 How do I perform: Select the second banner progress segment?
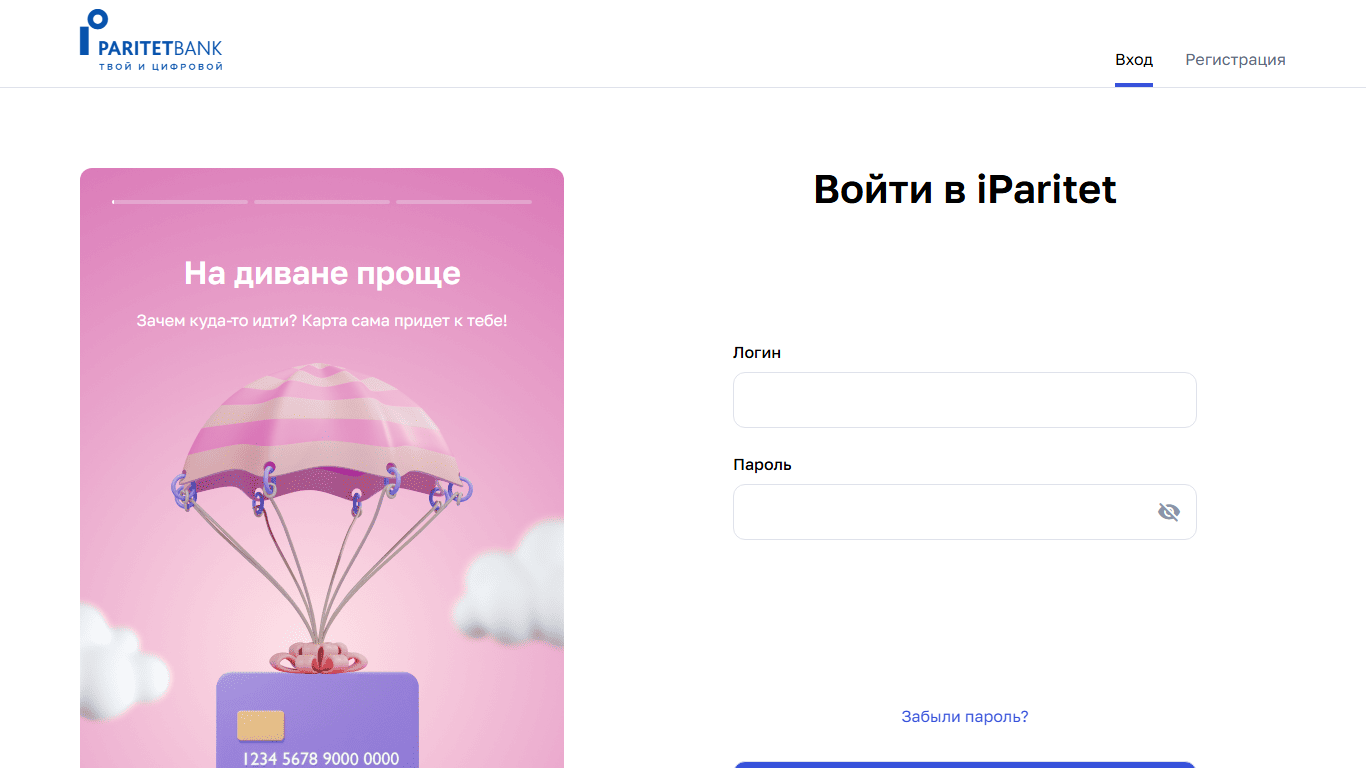tap(322, 202)
